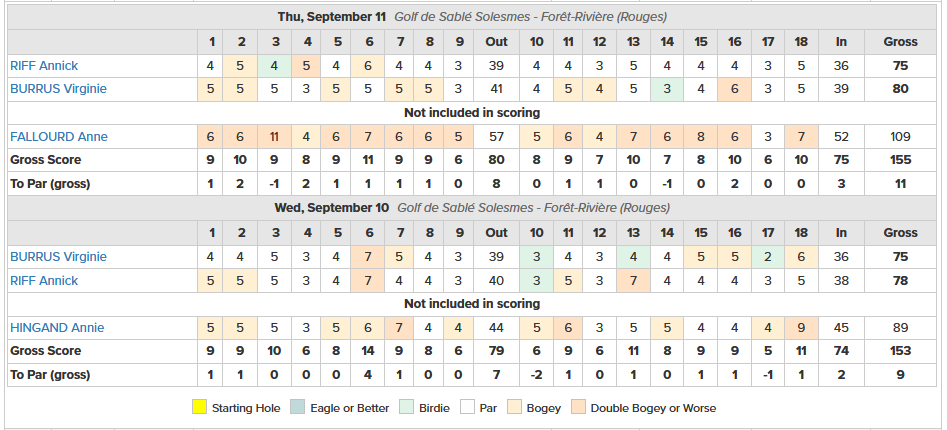
Task: Click FALLOURD Anne's hole 3 score of 11
Action: coord(274,136)
